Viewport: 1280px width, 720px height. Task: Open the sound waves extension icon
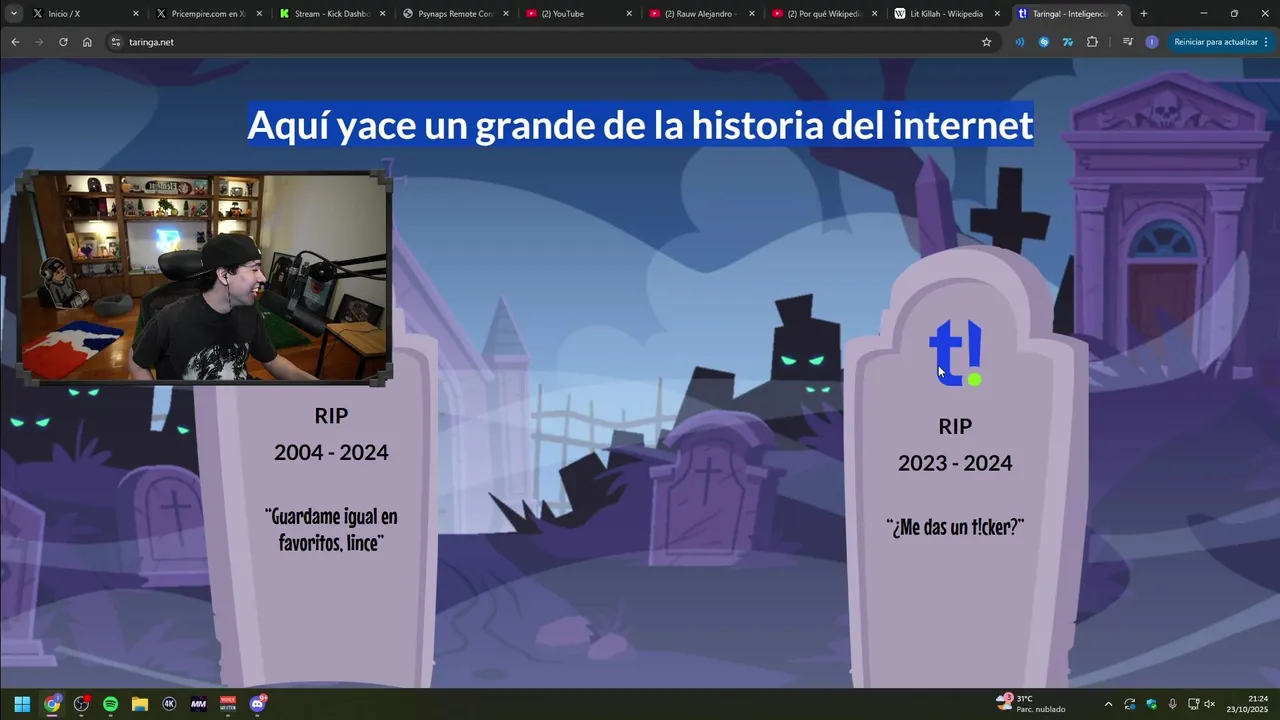1019,42
